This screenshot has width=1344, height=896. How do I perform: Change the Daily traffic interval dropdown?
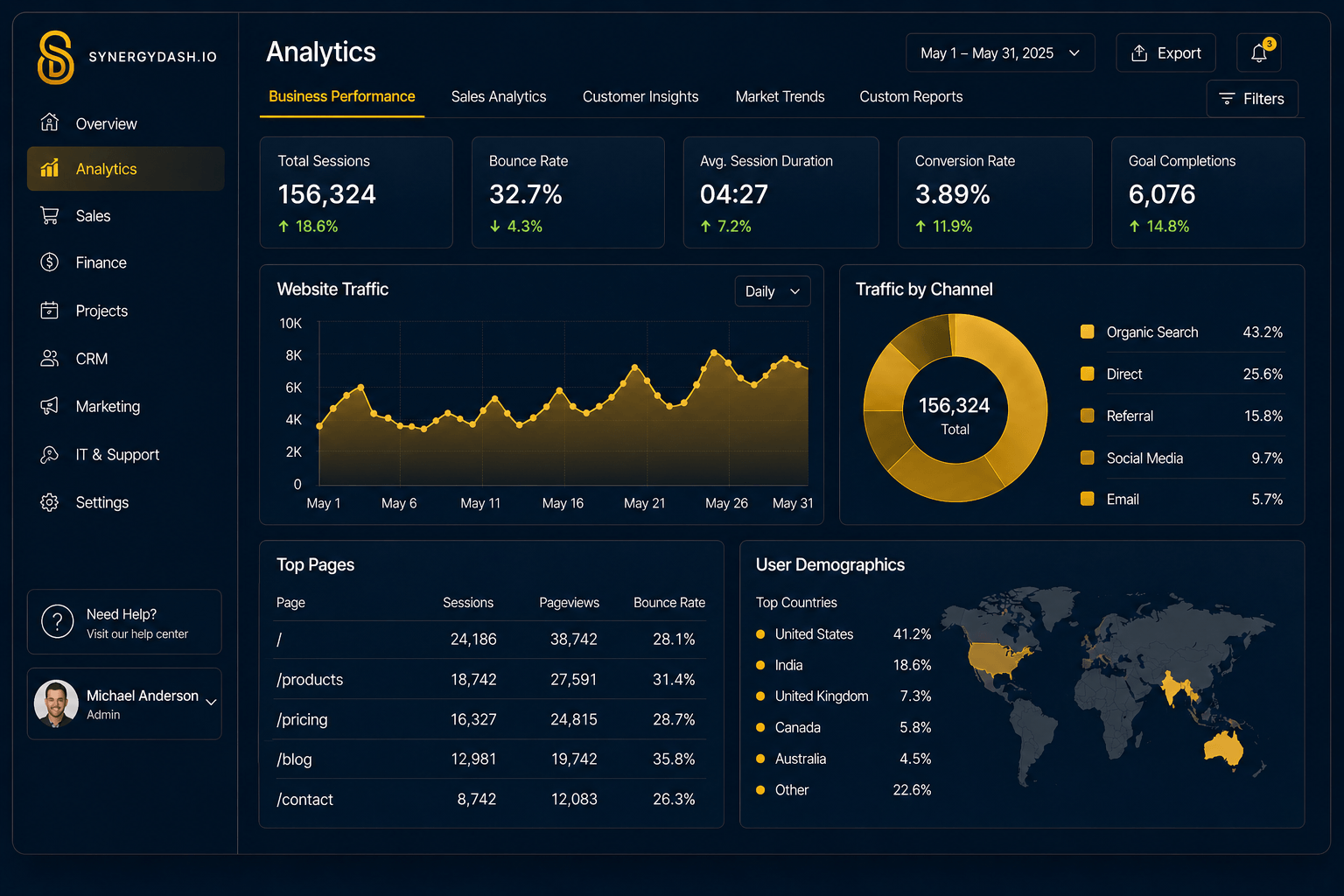tap(773, 291)
